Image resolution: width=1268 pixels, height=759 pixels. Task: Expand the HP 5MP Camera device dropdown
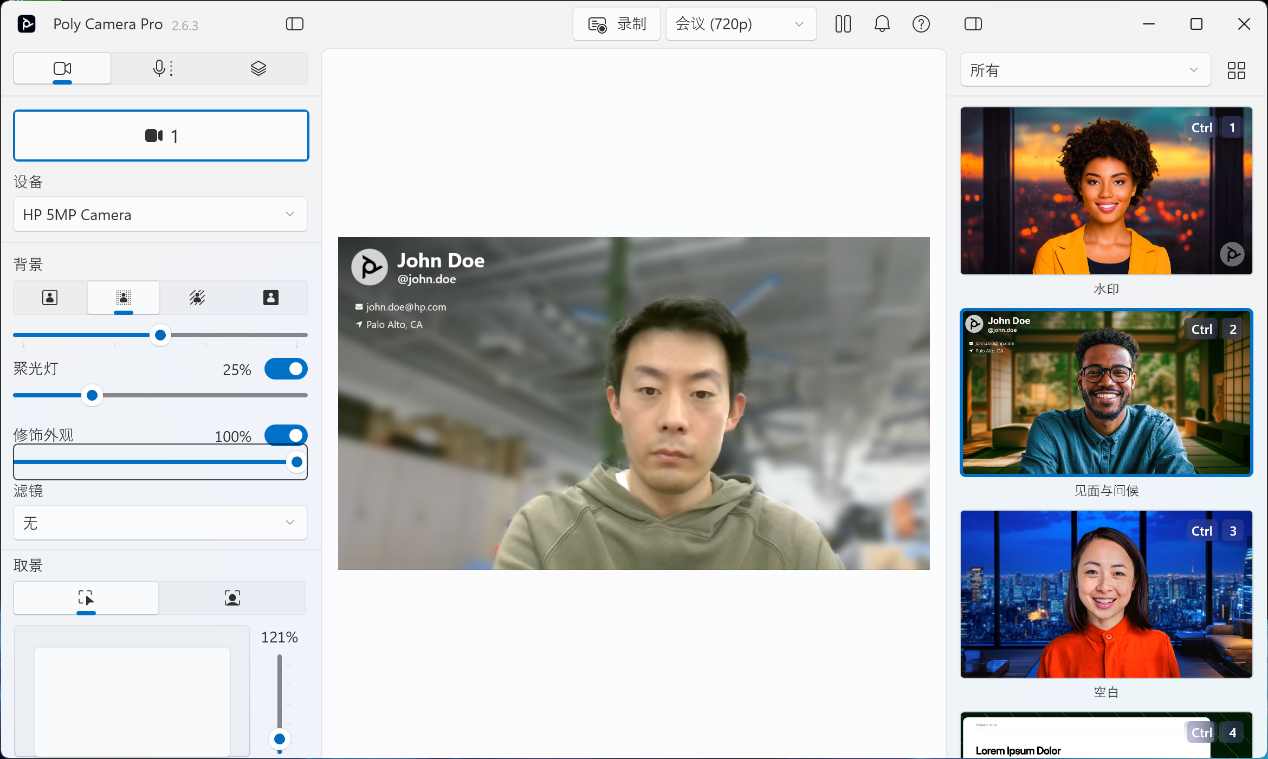tap(160, 214)
